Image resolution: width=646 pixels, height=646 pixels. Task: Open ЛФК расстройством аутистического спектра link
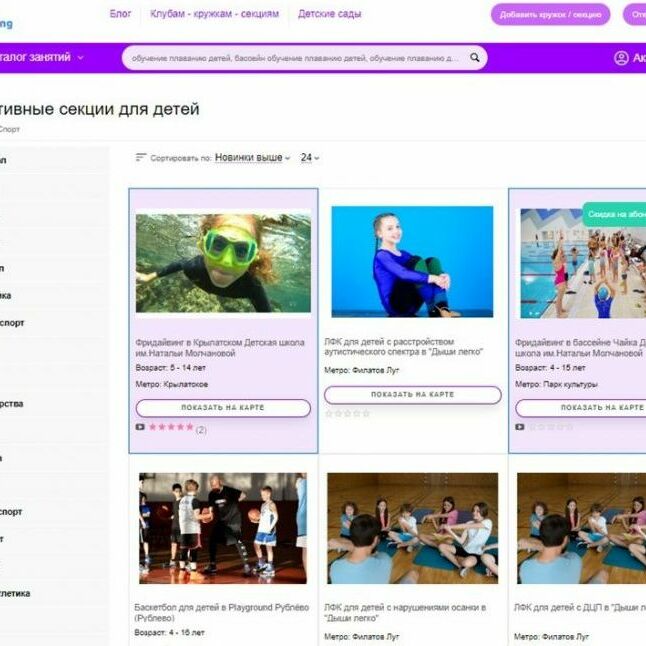(403, 346)
